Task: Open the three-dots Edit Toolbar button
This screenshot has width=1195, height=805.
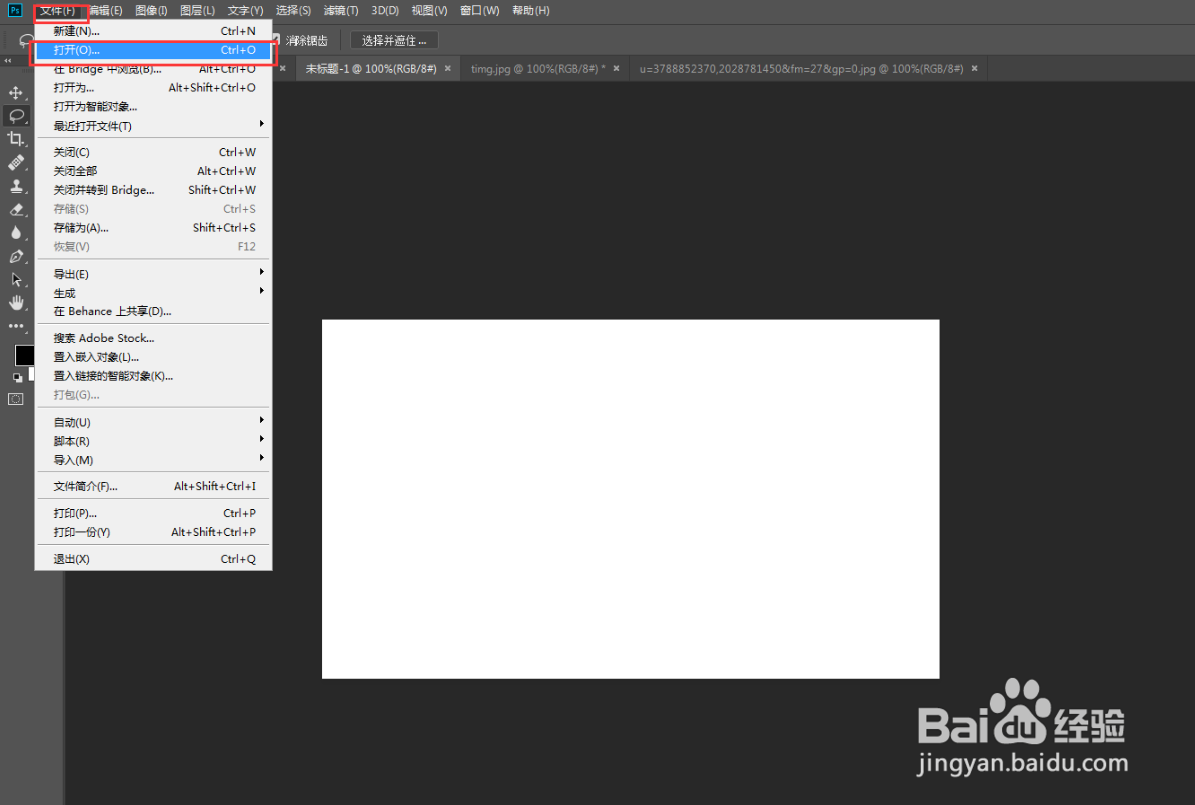Action: [x=16, y=326]
